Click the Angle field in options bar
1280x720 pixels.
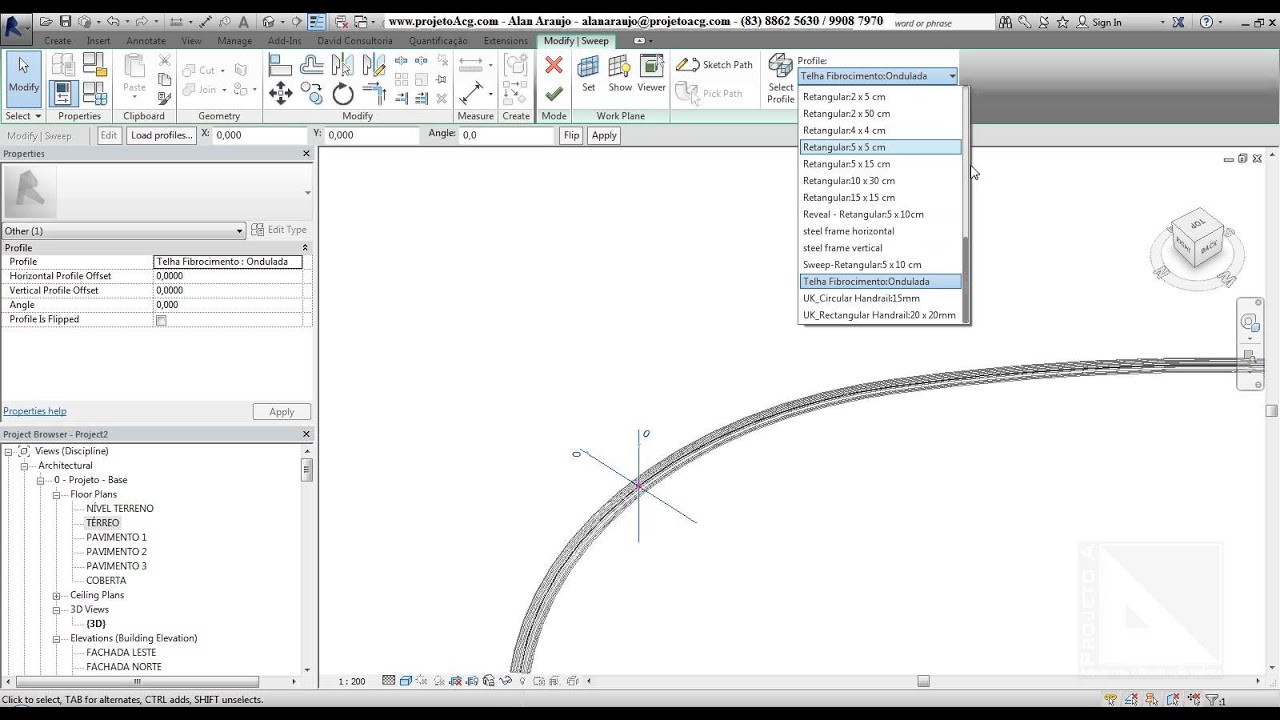[505, 135]
